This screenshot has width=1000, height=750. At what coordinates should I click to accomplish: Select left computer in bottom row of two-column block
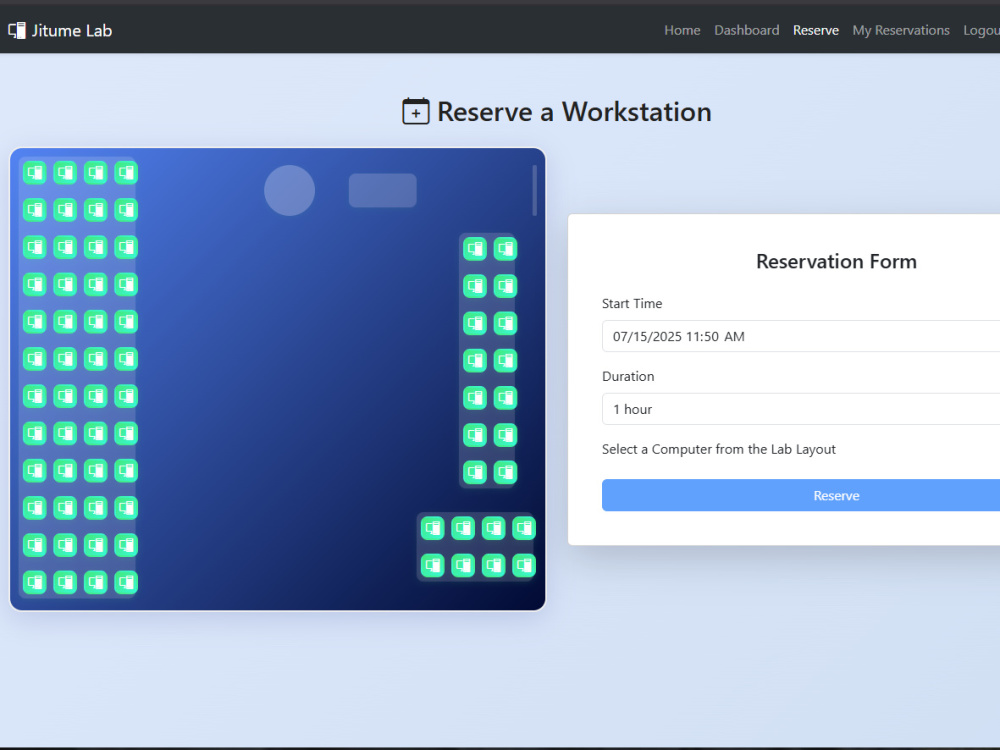coord(474,472)
